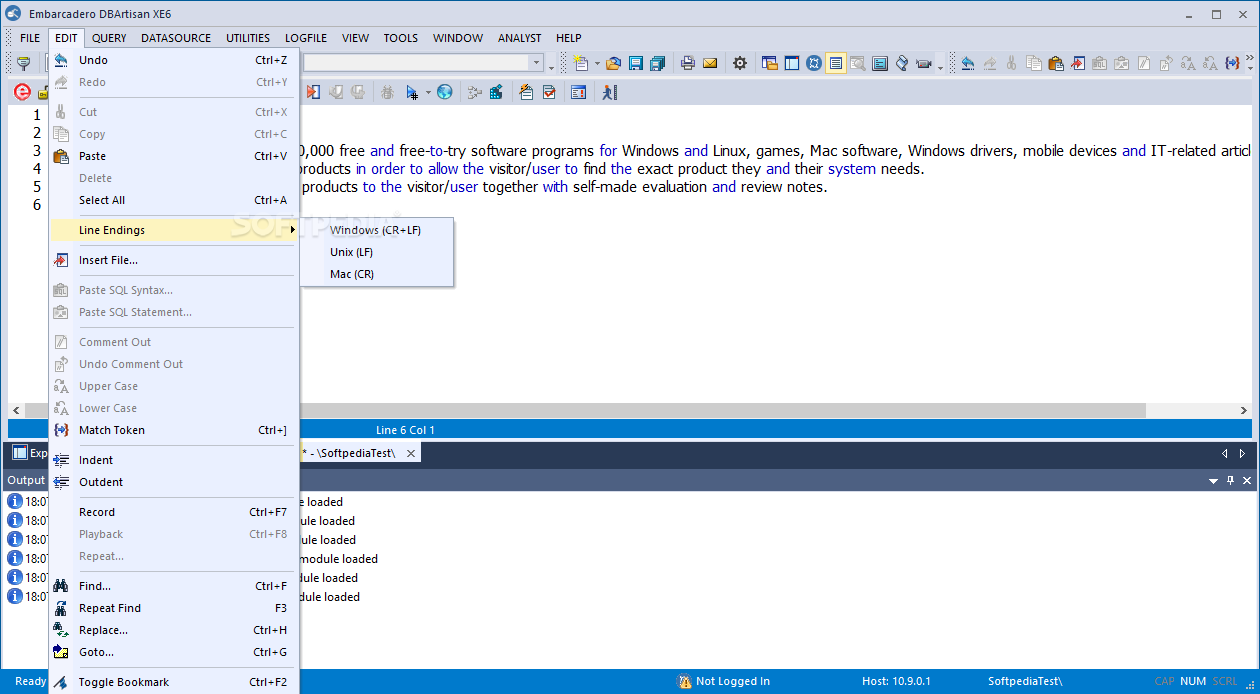
Task: Click the checked list toolbar icon
Action: (x=549, y=92)
